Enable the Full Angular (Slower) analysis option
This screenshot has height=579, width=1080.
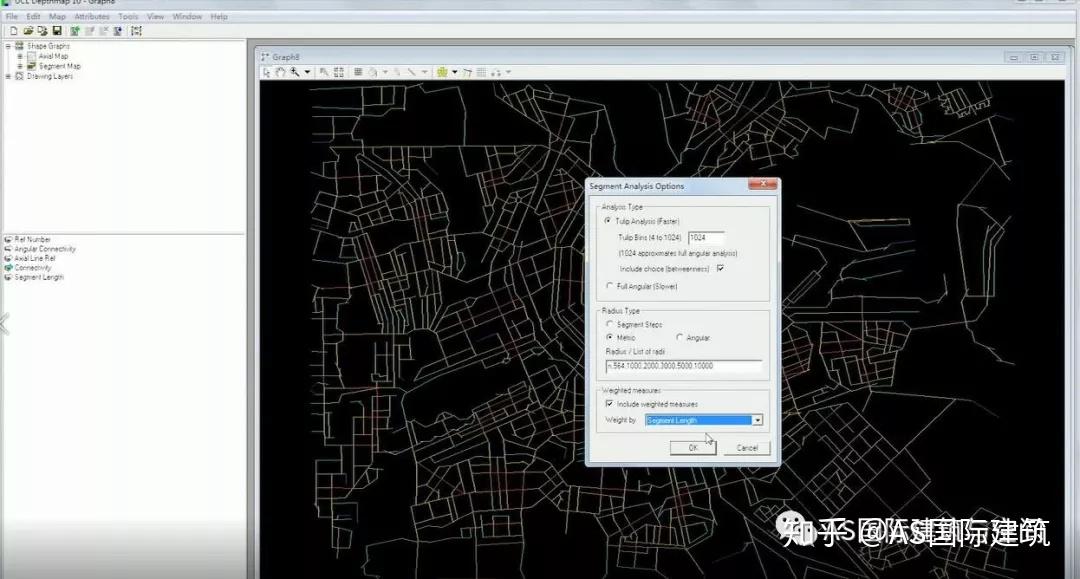pos(608,287)
